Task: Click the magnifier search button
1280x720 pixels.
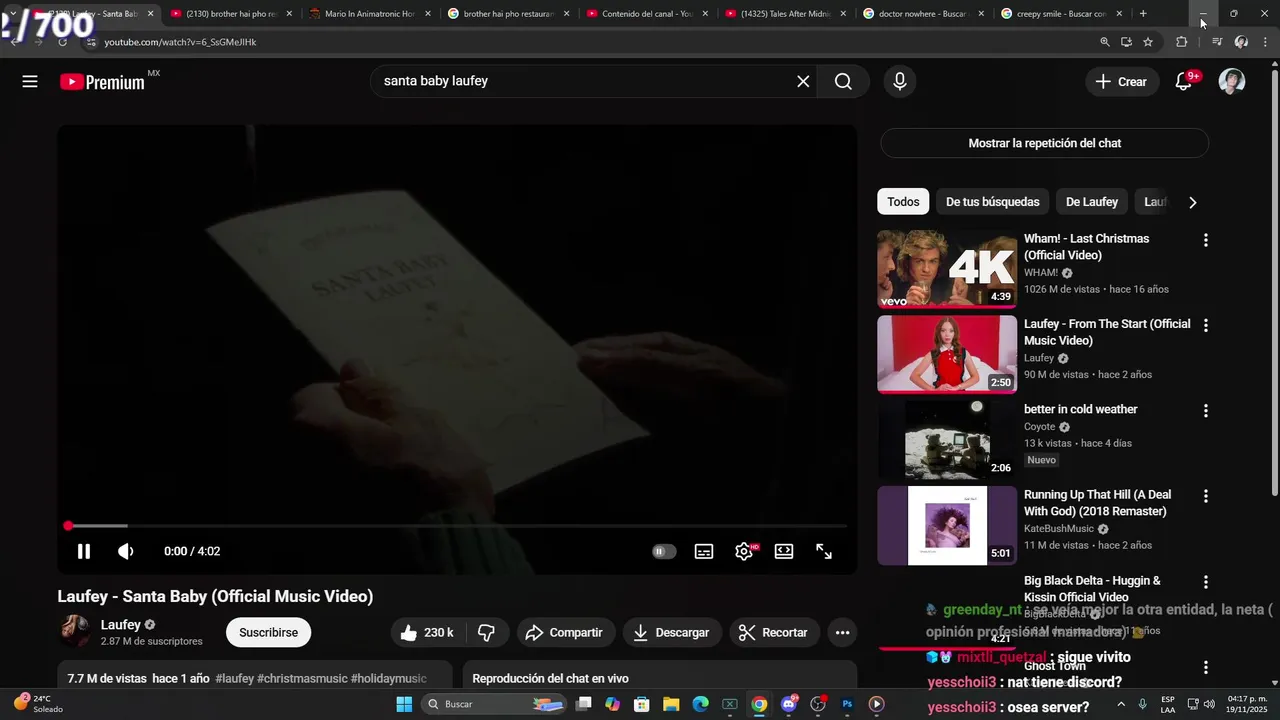Action: [x=843, y=82]
